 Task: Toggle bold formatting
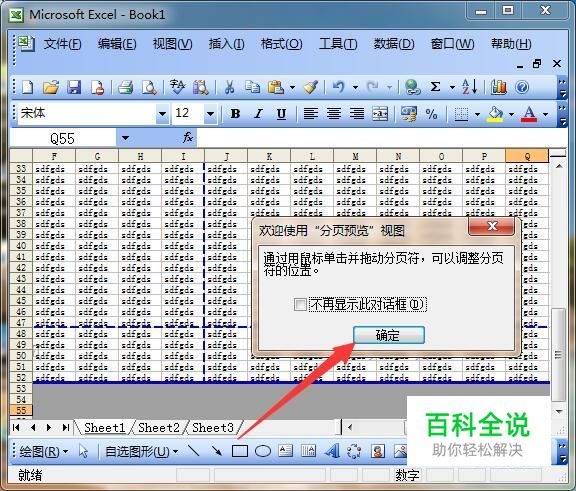235,114
